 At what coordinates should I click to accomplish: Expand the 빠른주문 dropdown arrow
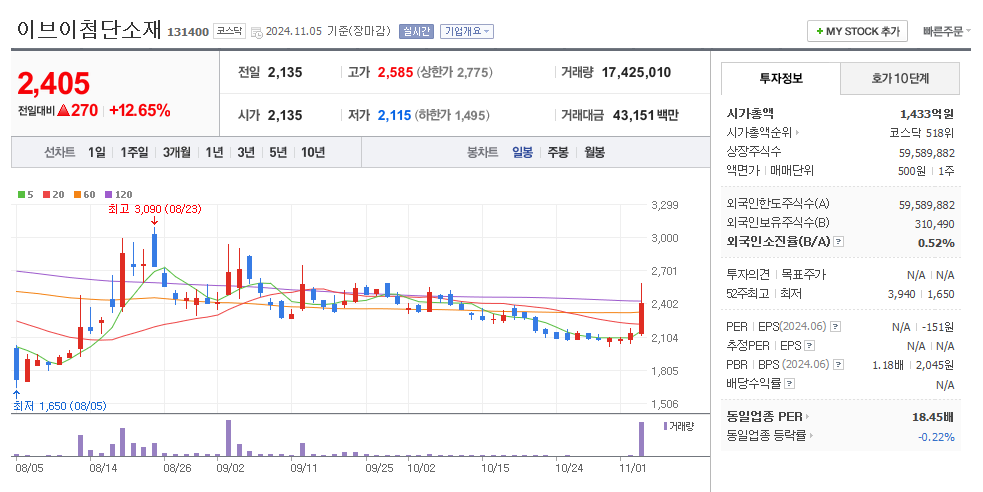[968, 31]
